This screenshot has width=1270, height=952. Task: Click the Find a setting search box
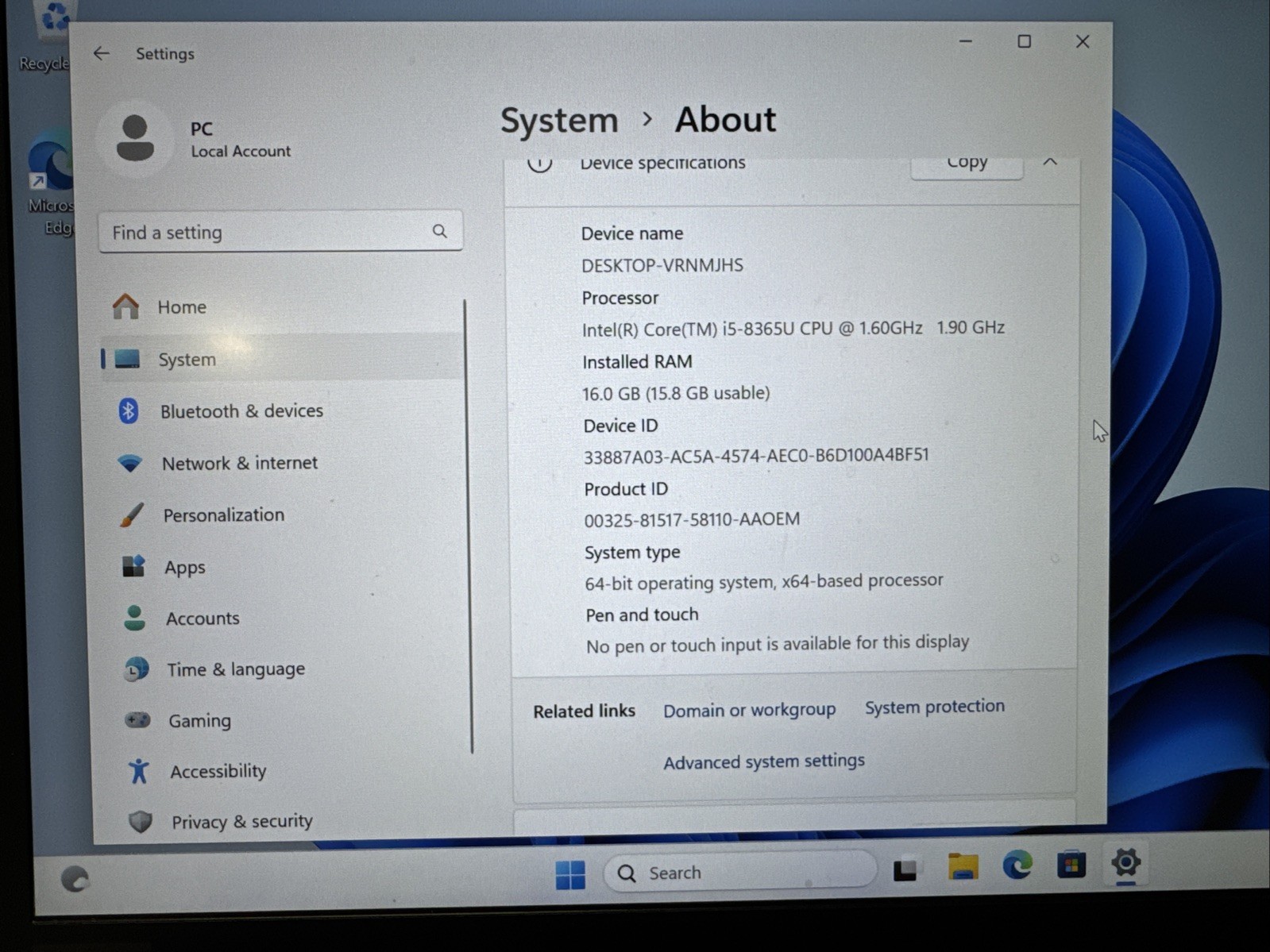pos(280,232)
